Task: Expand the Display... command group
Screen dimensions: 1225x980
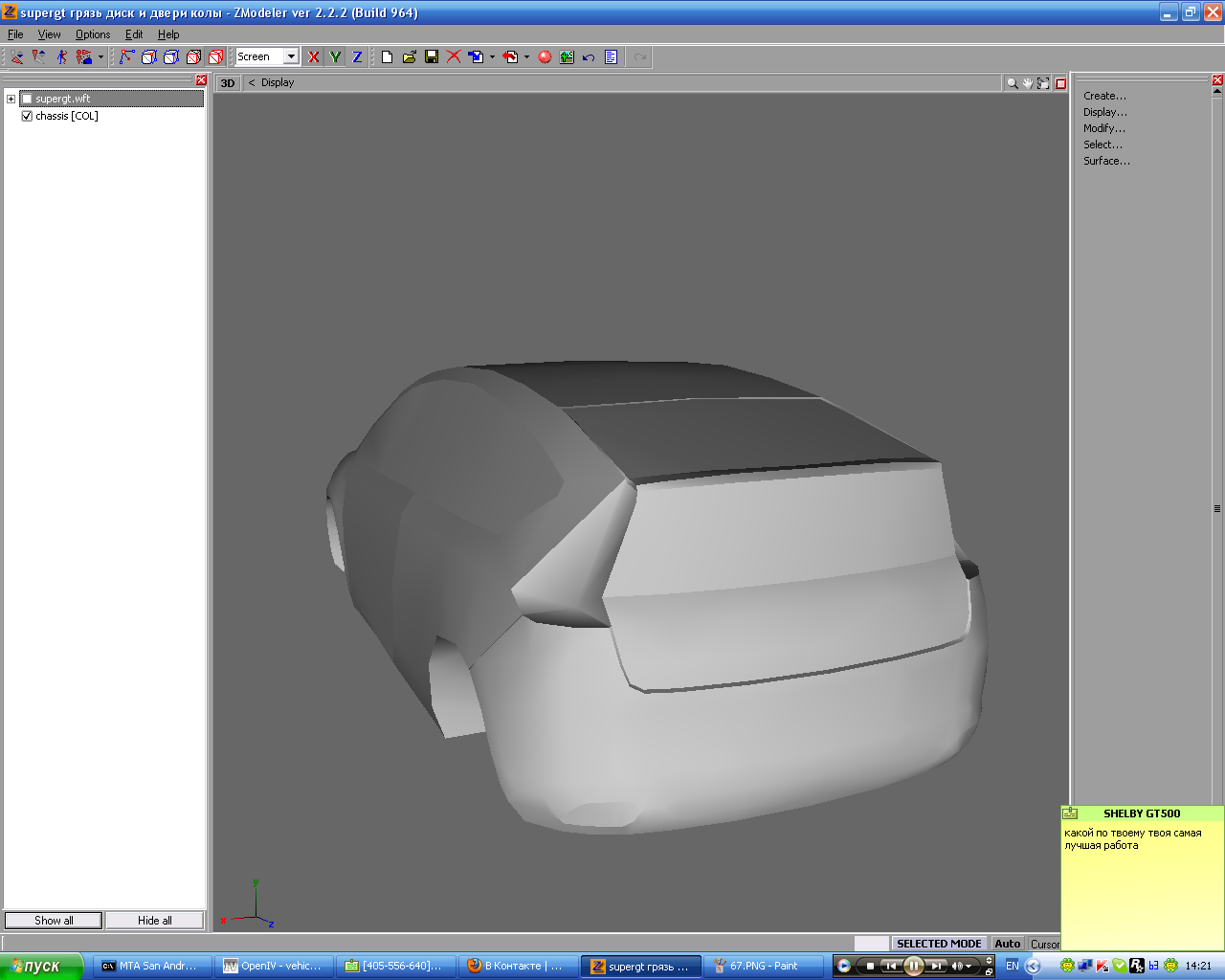Action: 1105,112
